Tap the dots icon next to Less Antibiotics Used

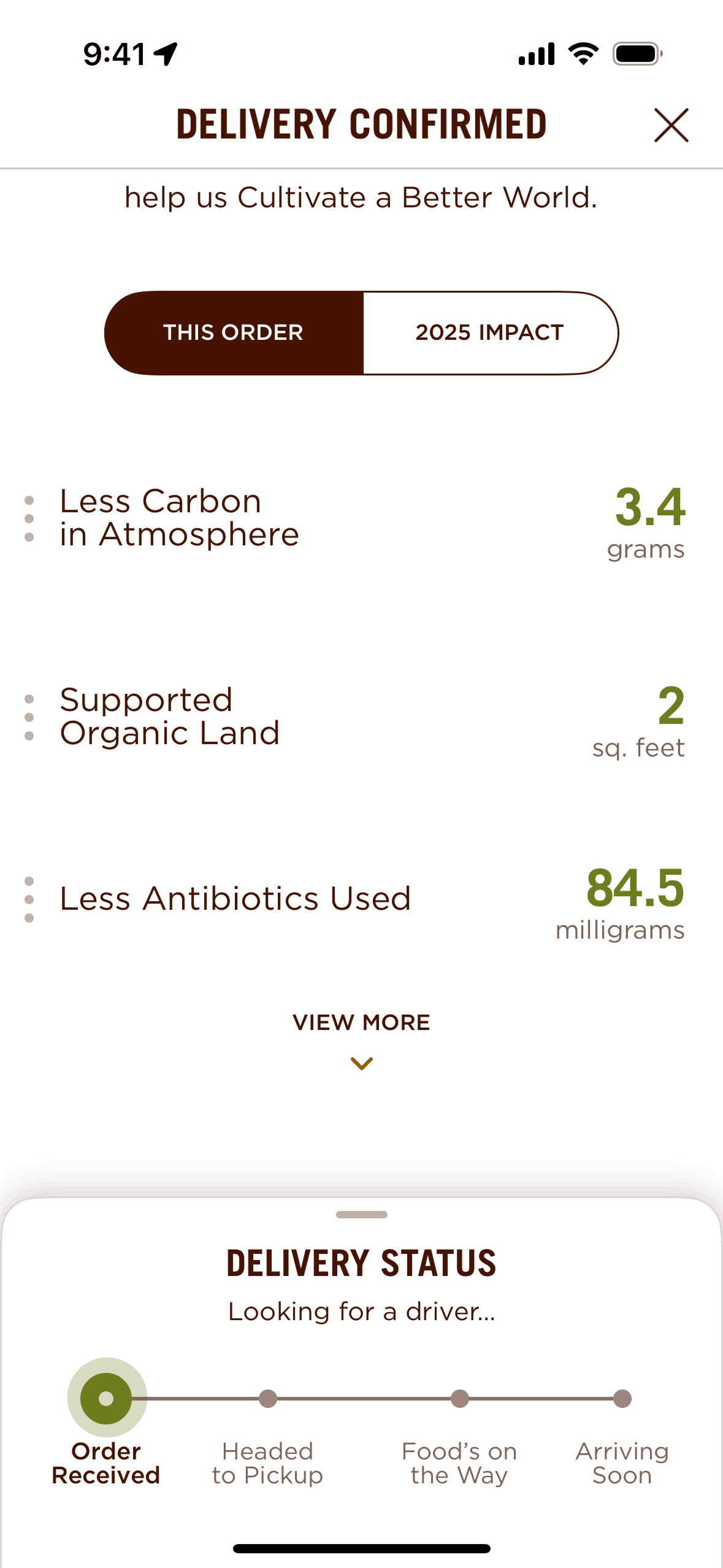click(29, 899)
